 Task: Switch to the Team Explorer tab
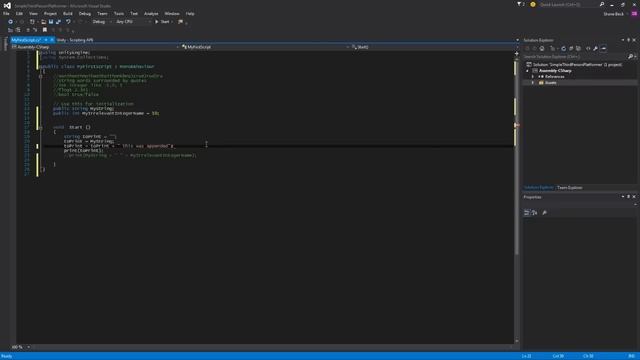coord(570,188)
